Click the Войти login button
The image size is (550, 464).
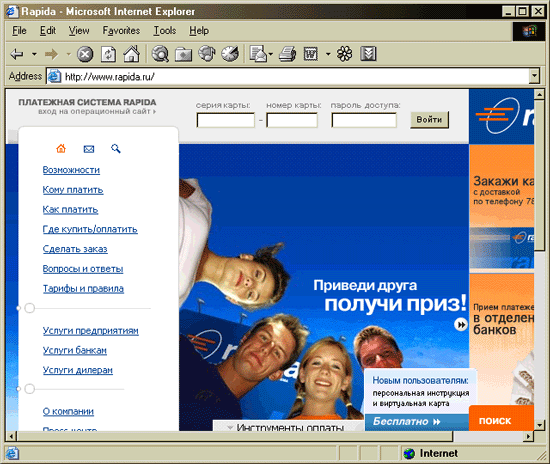[x=429, y=120]
